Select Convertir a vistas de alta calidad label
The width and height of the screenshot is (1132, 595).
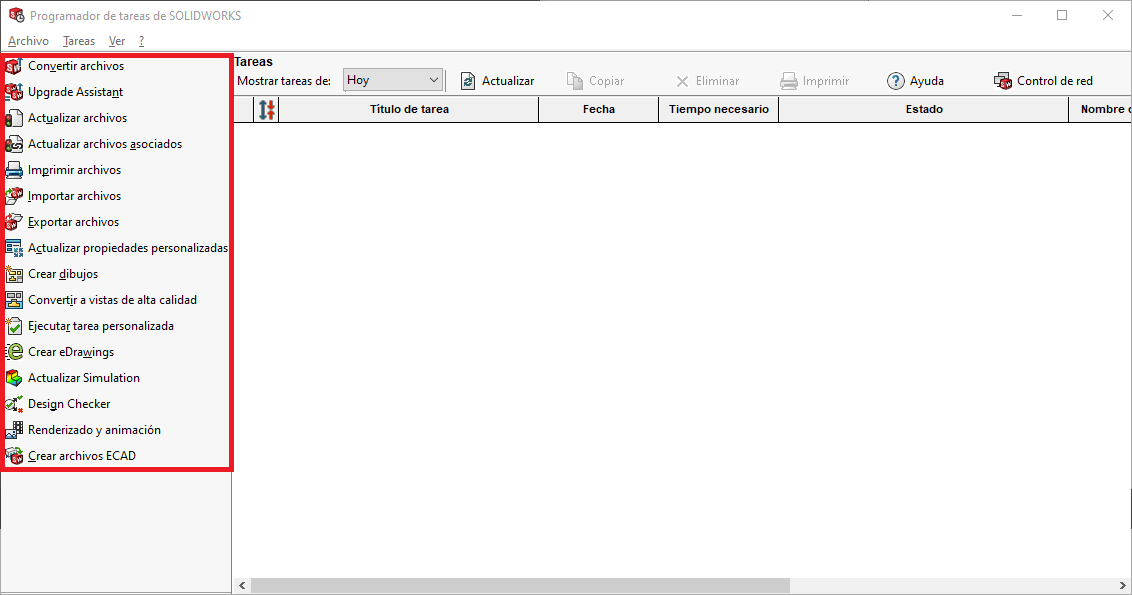click(112, 300)
